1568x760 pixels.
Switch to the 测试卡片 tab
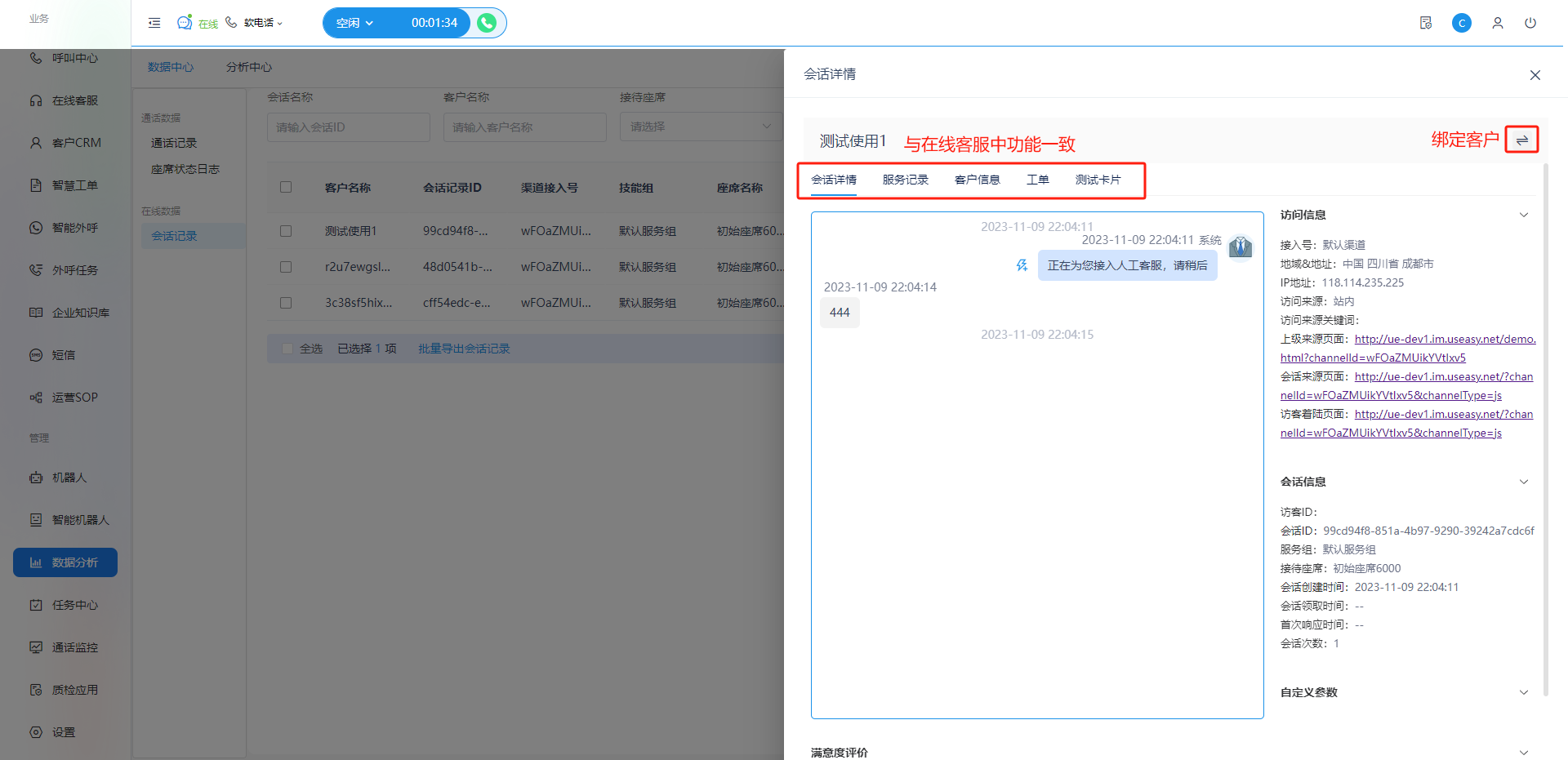[x=1098, y=180]
